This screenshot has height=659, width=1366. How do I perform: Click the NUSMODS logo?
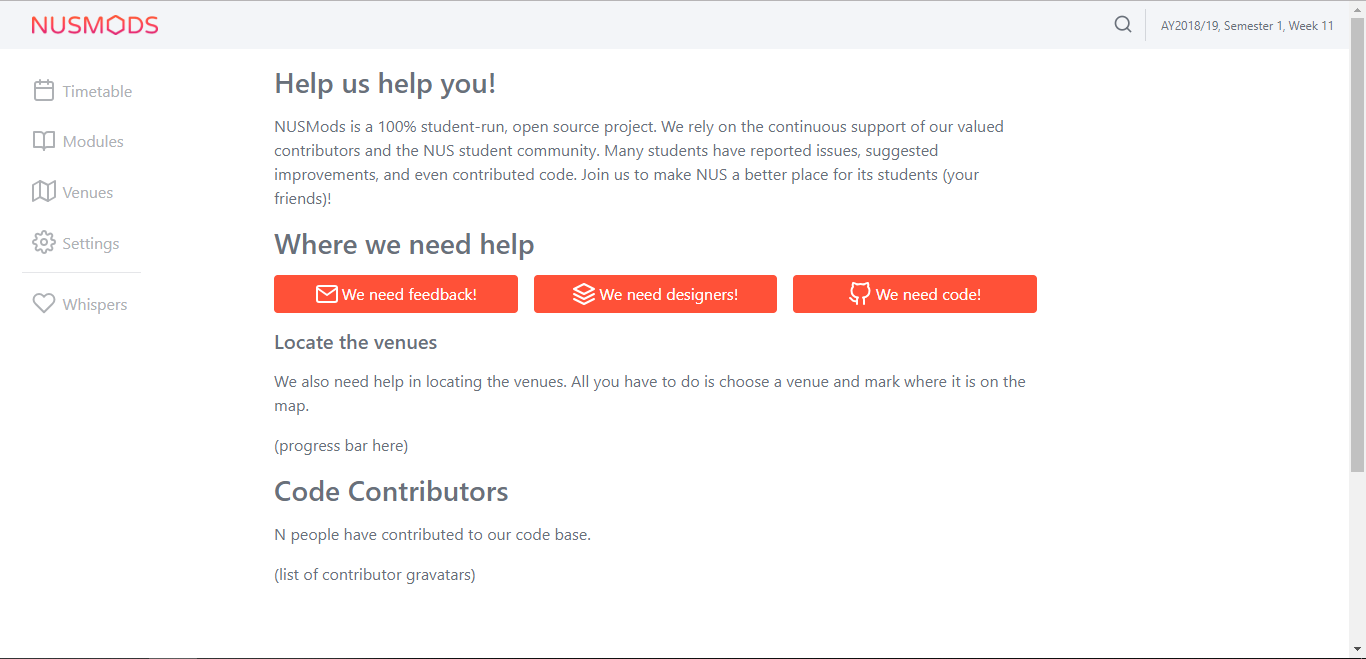click(95, 24)
